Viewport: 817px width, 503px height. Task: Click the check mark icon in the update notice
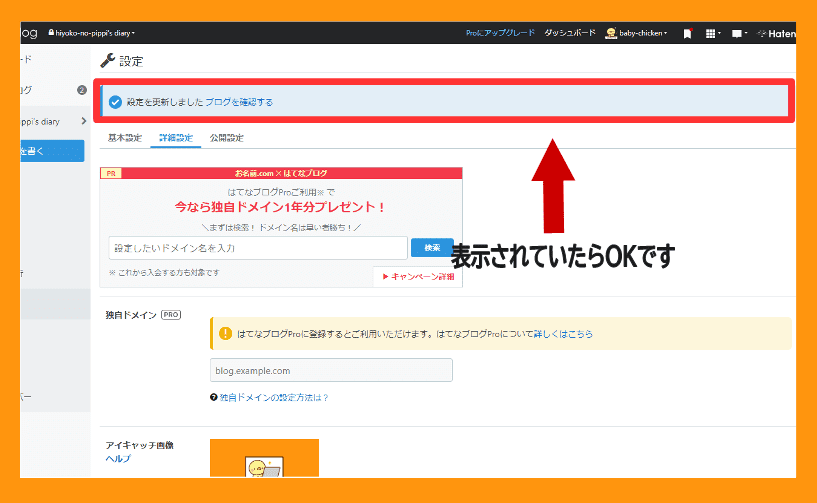point(115,102)
